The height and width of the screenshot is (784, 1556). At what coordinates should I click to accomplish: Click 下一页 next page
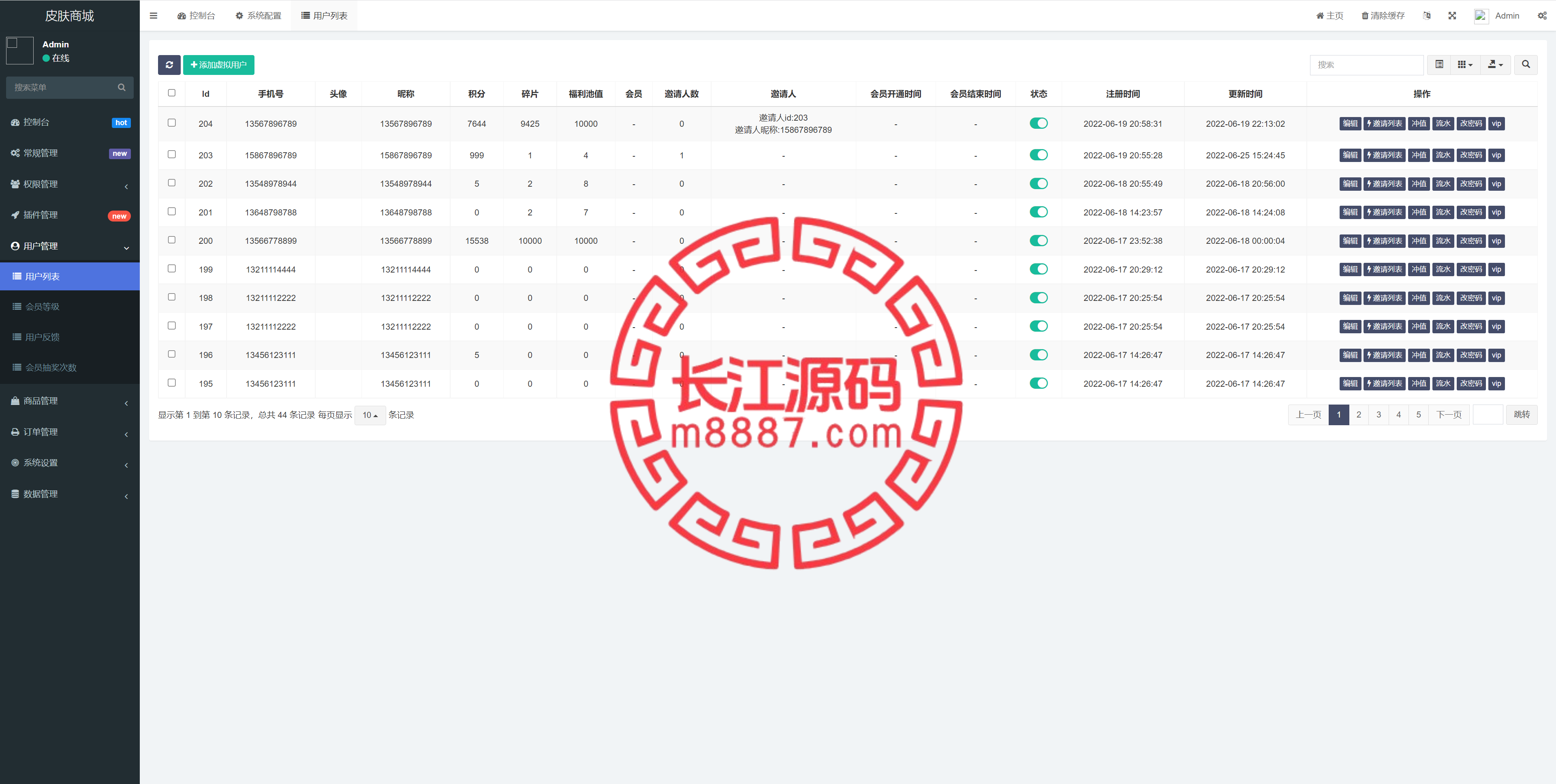(1449, 415)
